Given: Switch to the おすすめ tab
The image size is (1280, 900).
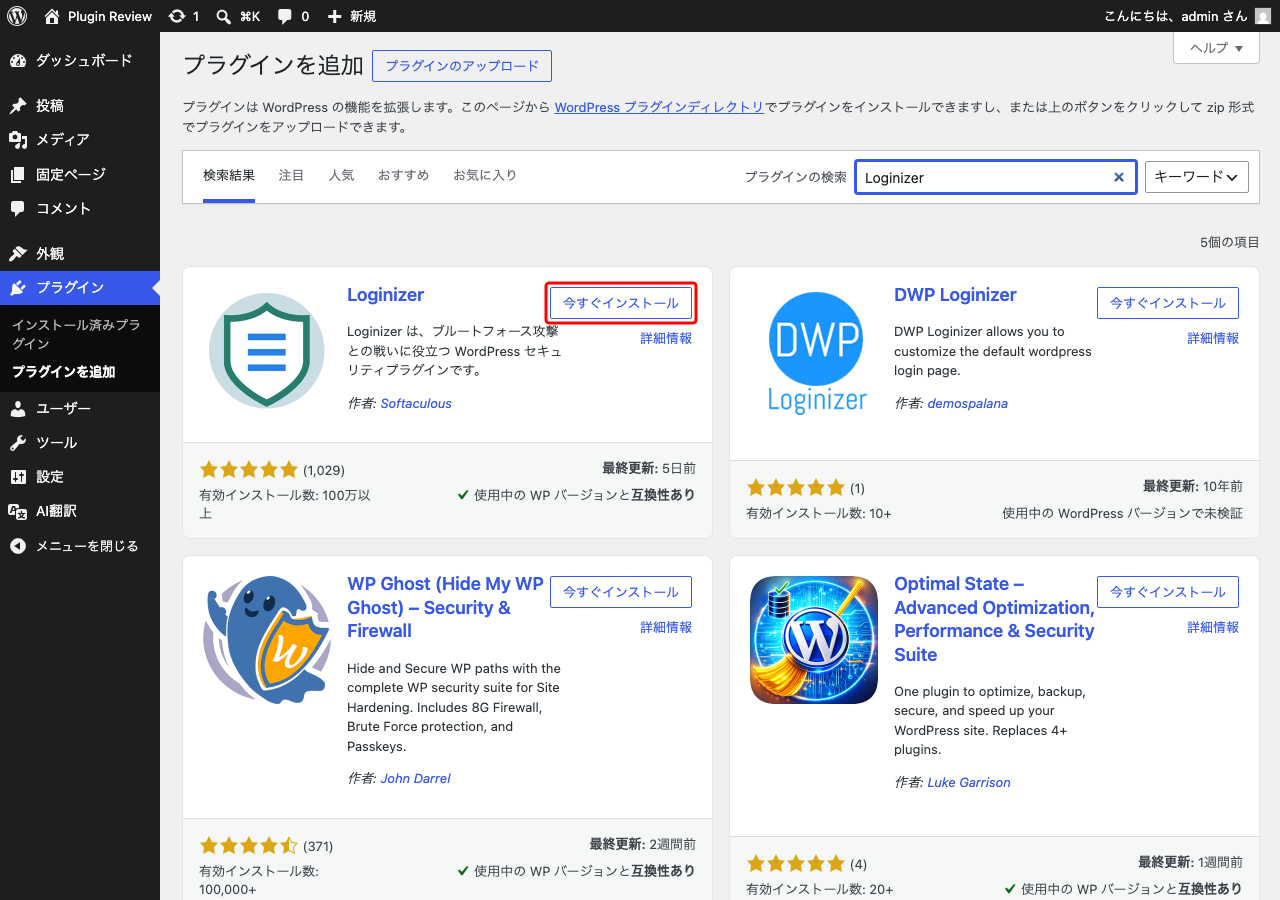Looking at the screenshot, I should click(x=403, y=176).
